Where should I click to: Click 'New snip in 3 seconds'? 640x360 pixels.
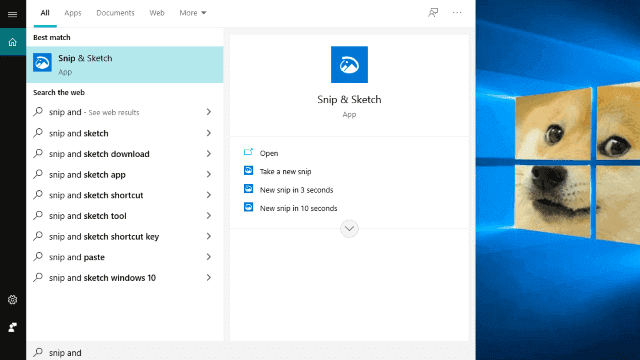pos(296,190)
